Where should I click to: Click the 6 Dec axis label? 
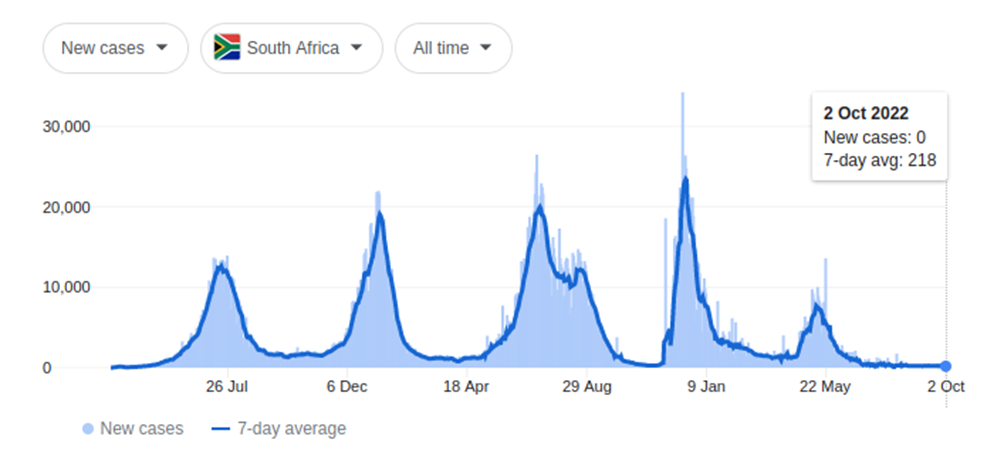347,387
